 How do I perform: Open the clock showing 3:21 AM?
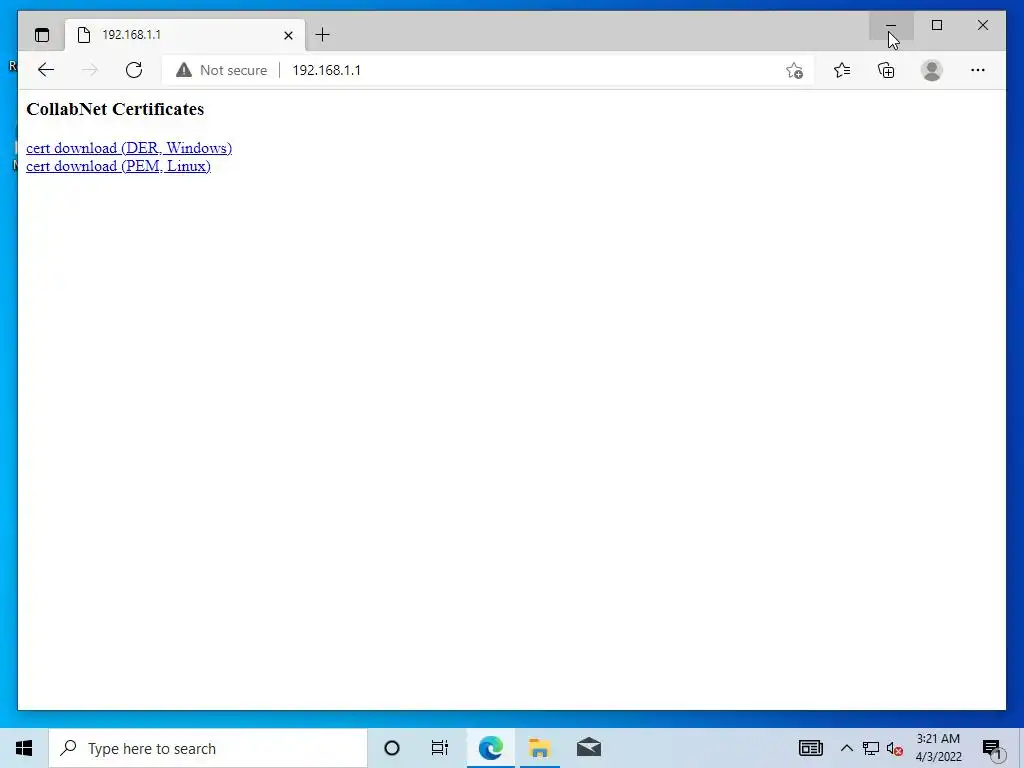pos(938,748)
